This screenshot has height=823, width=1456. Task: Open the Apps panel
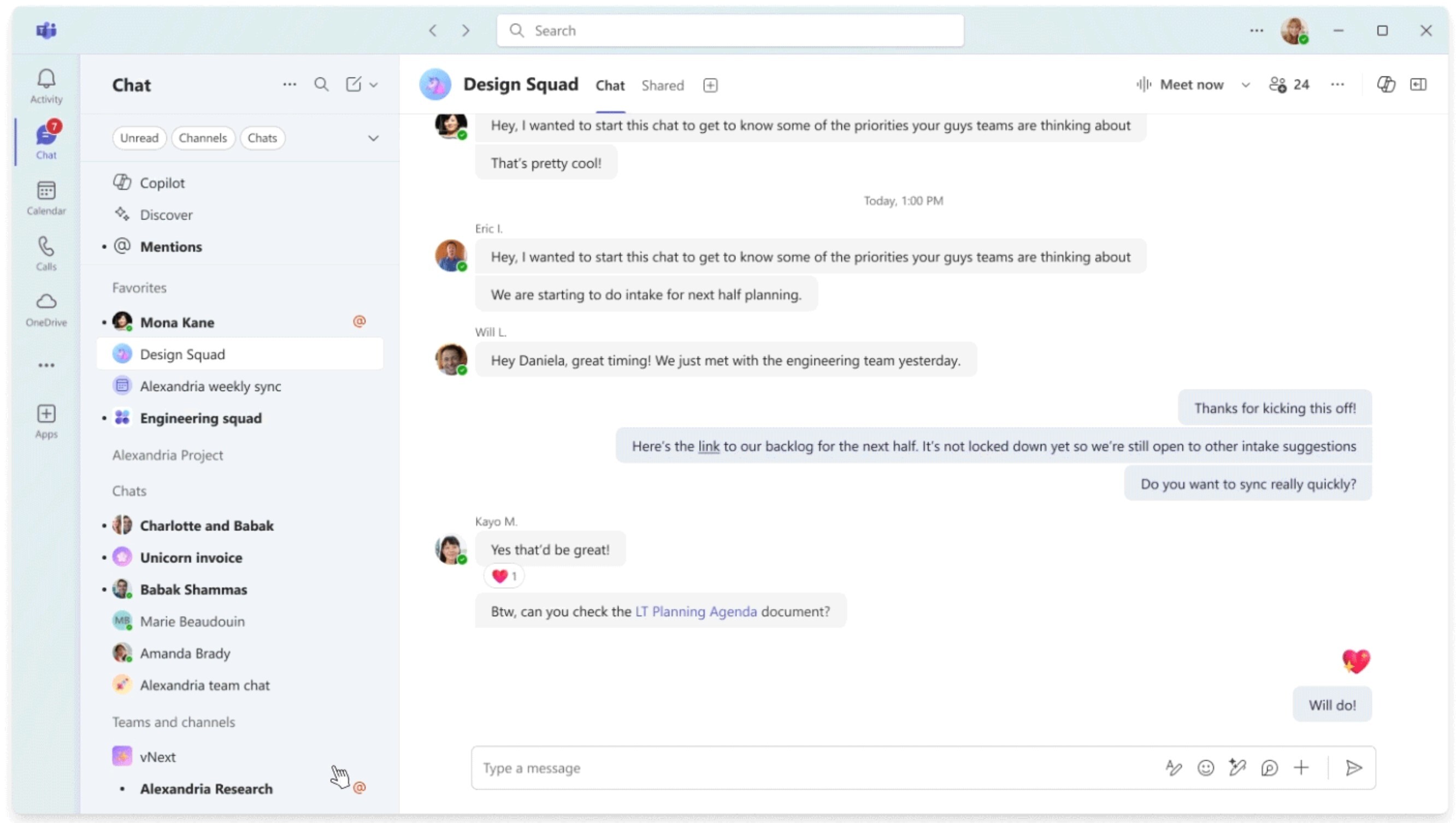(46, 419)
